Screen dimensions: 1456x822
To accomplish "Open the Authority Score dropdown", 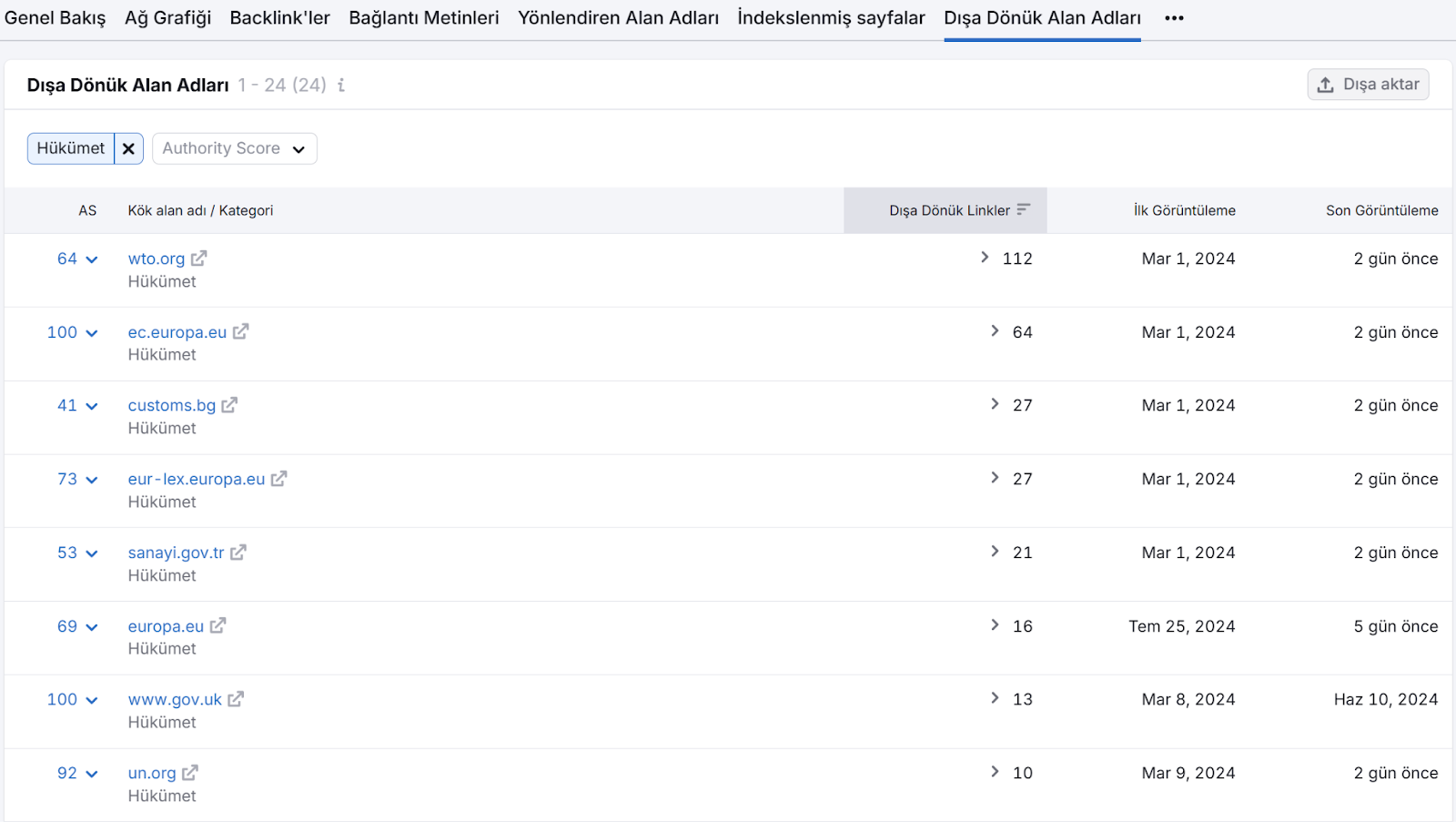I will [235, 148].
